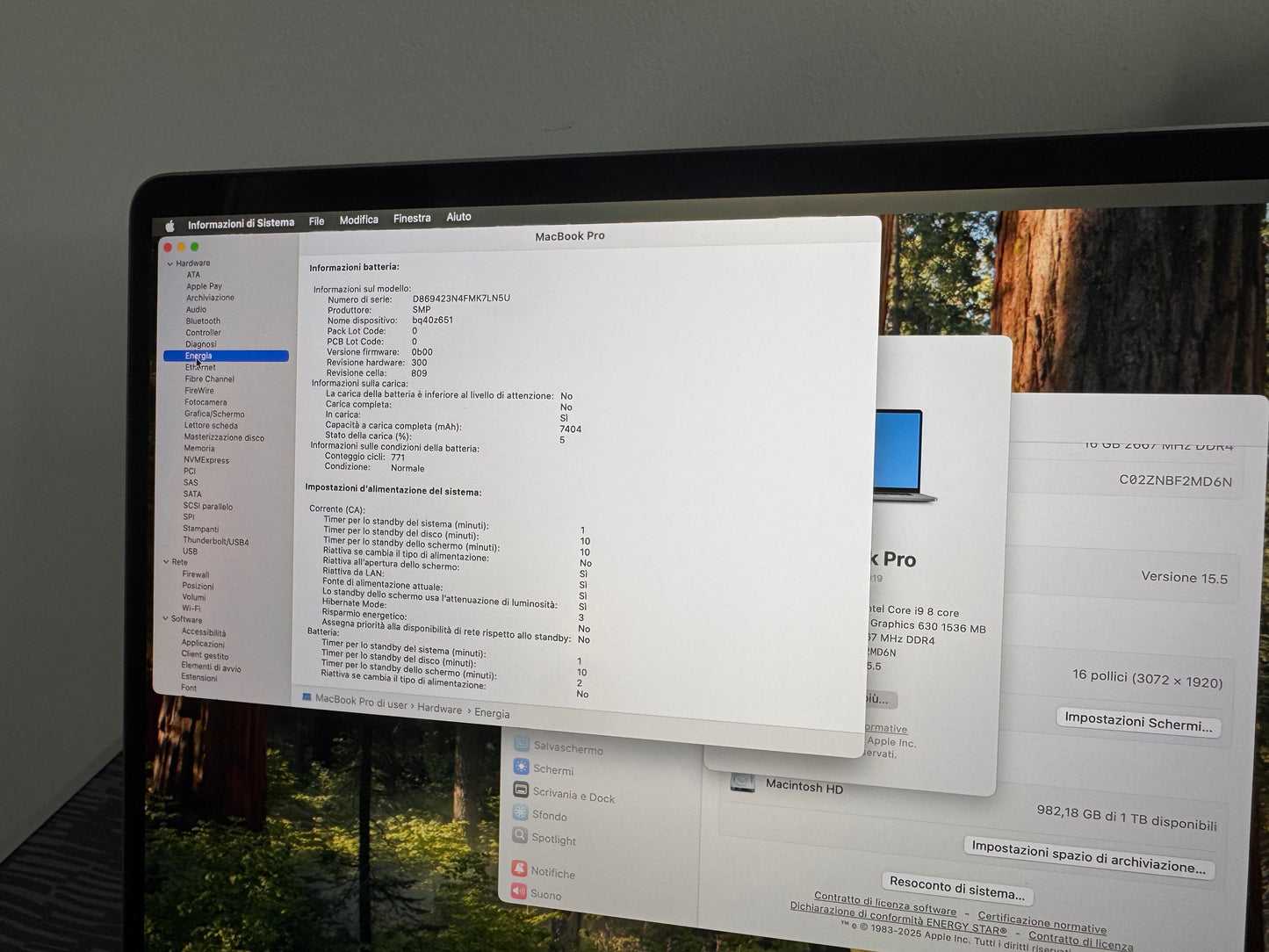Open Resoconto di sistema
Viewport: 1269px width, 952px height.
[956, 889]
